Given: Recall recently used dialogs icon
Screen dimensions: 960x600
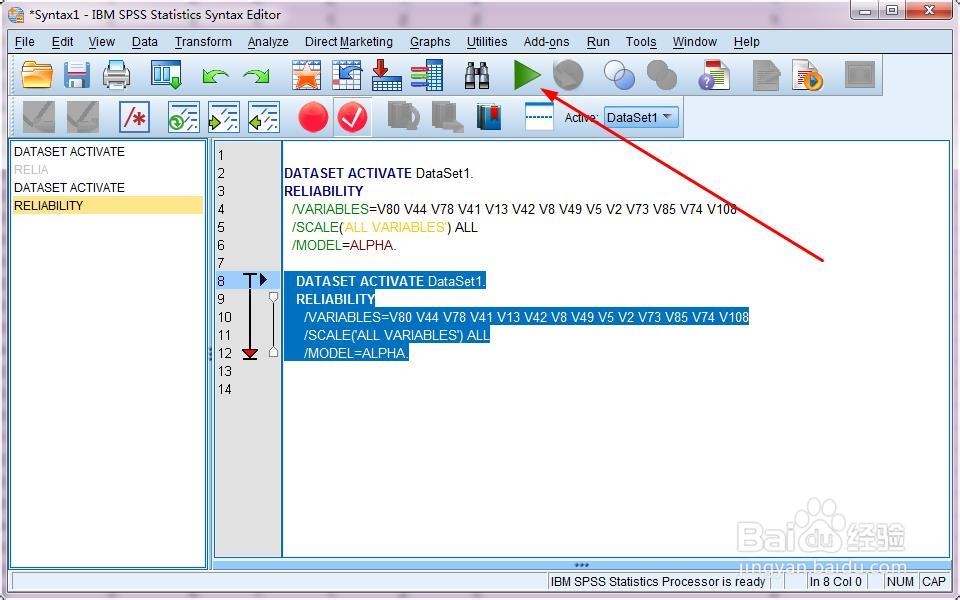Looking at the screenshot, I should pos(166,75).
